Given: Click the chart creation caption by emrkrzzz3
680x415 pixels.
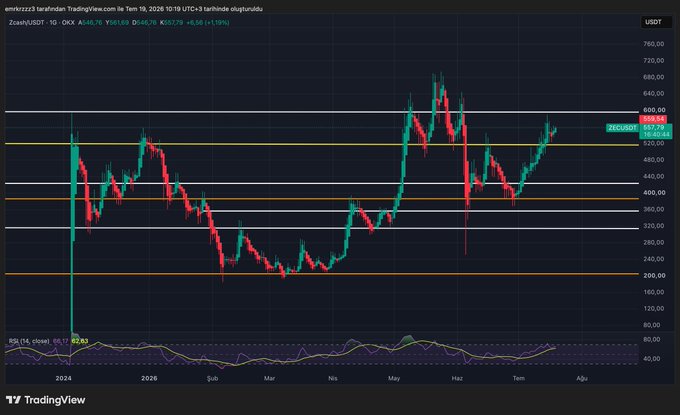Looking at the screenshot, I should (134, 9).
